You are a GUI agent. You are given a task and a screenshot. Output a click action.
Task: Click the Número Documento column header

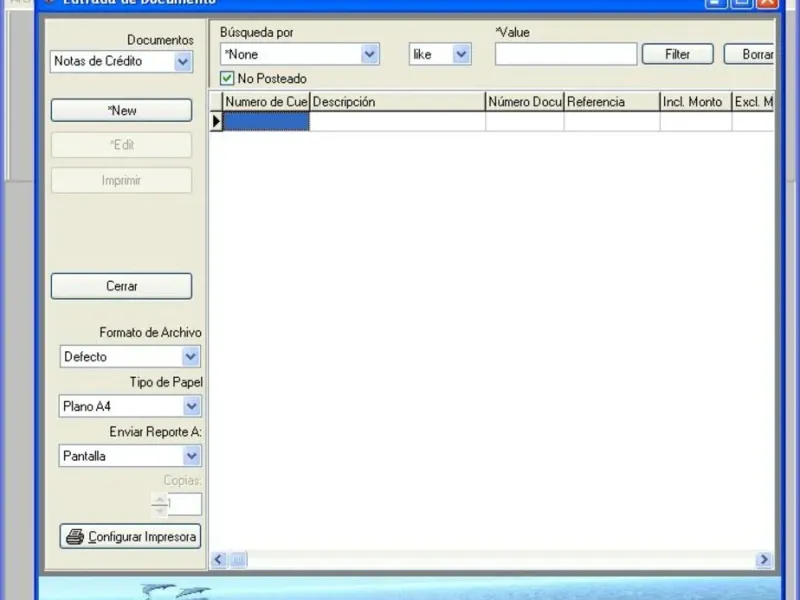pos(525,102)
